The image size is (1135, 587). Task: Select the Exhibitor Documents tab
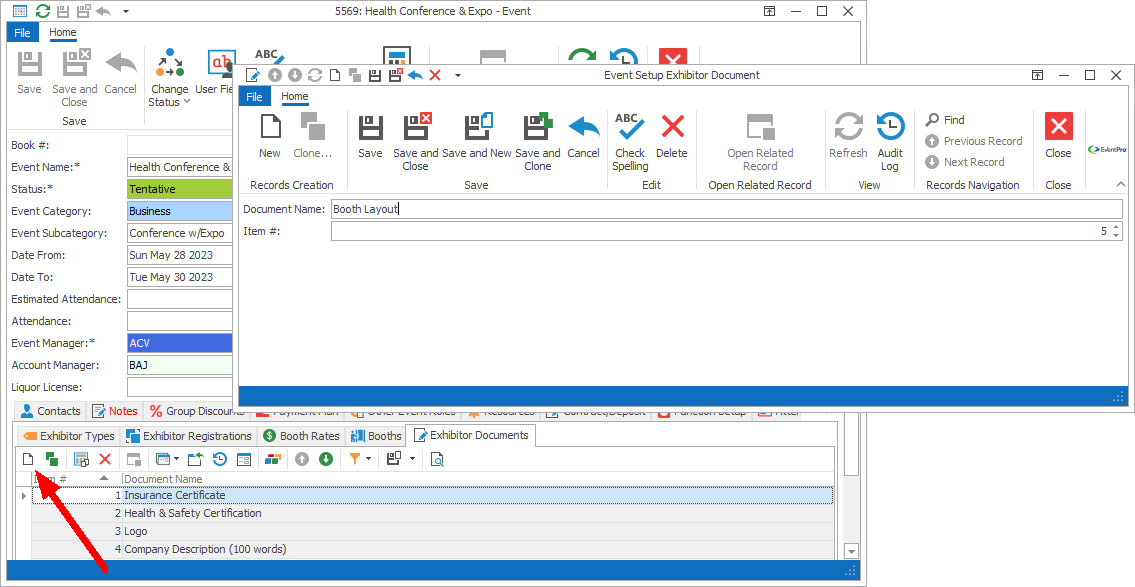point(471,435)
